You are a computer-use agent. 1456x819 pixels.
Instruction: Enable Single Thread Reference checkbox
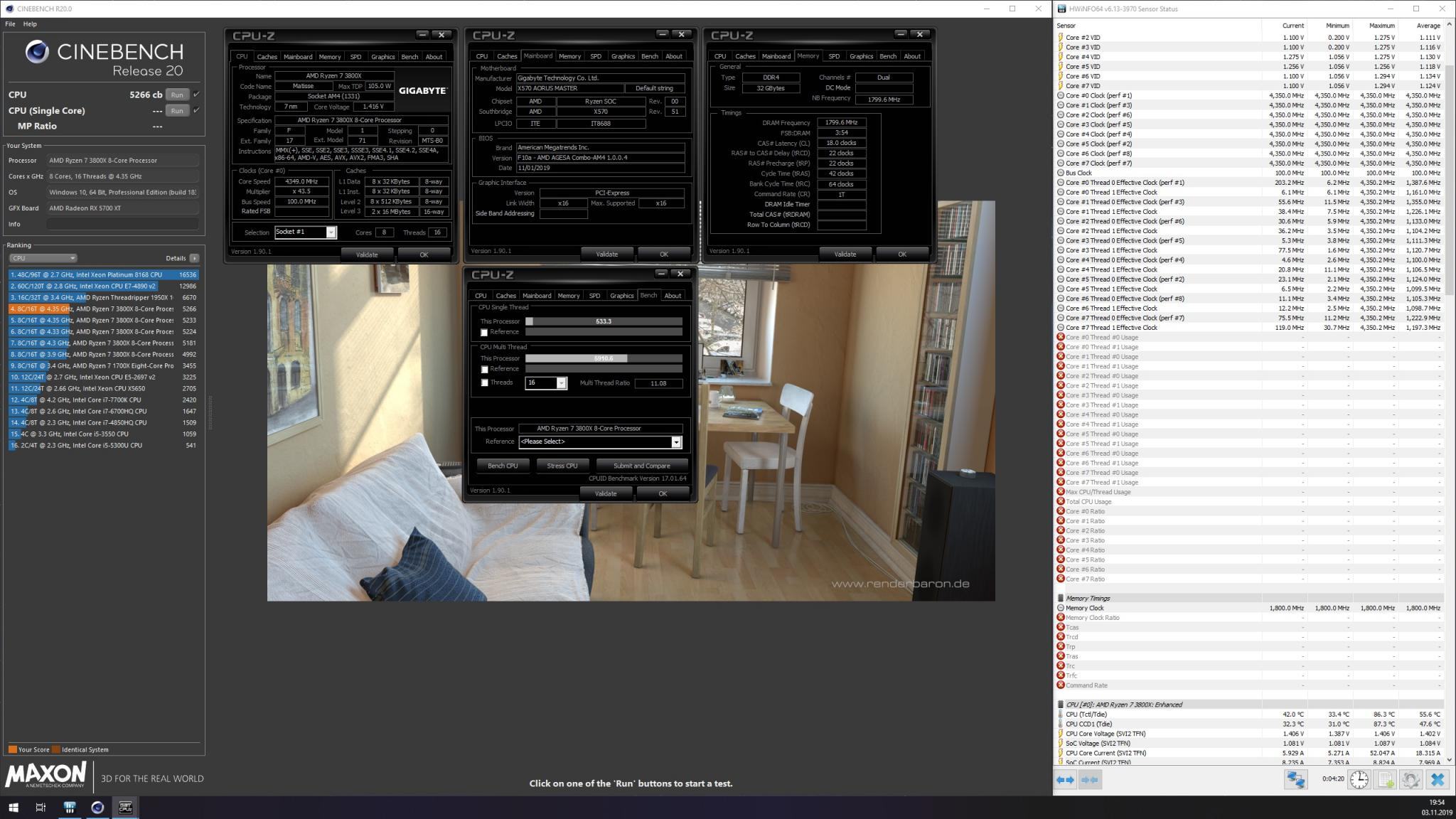484,333
